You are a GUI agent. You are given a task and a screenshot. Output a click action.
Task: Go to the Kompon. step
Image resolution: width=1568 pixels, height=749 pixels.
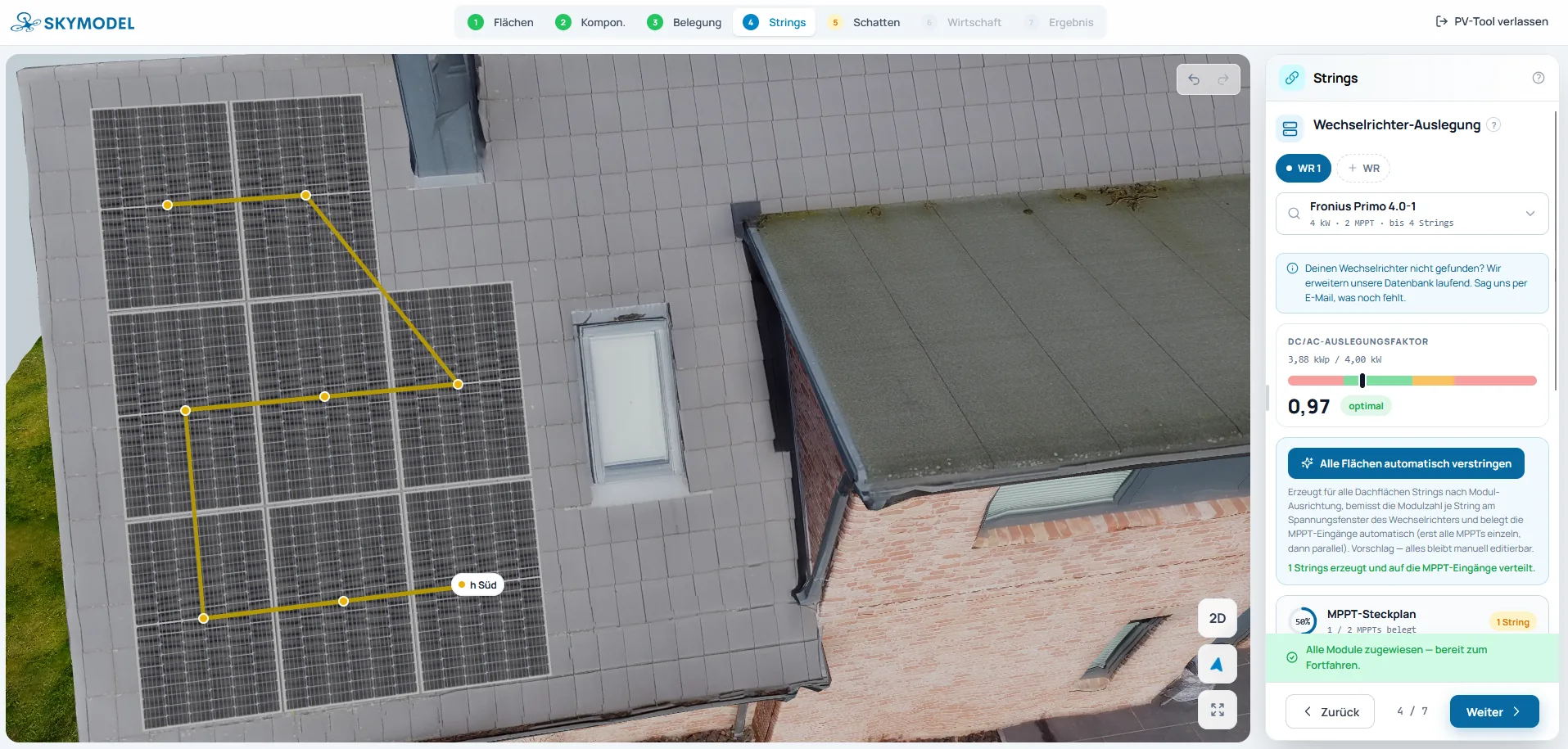590,22
